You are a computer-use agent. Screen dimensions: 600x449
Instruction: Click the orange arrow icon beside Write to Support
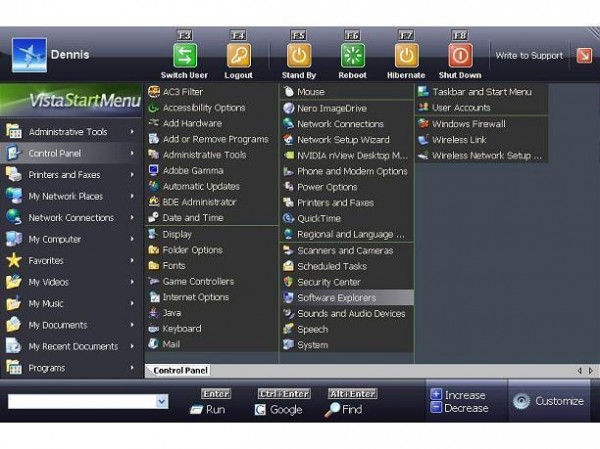[584, 56]
